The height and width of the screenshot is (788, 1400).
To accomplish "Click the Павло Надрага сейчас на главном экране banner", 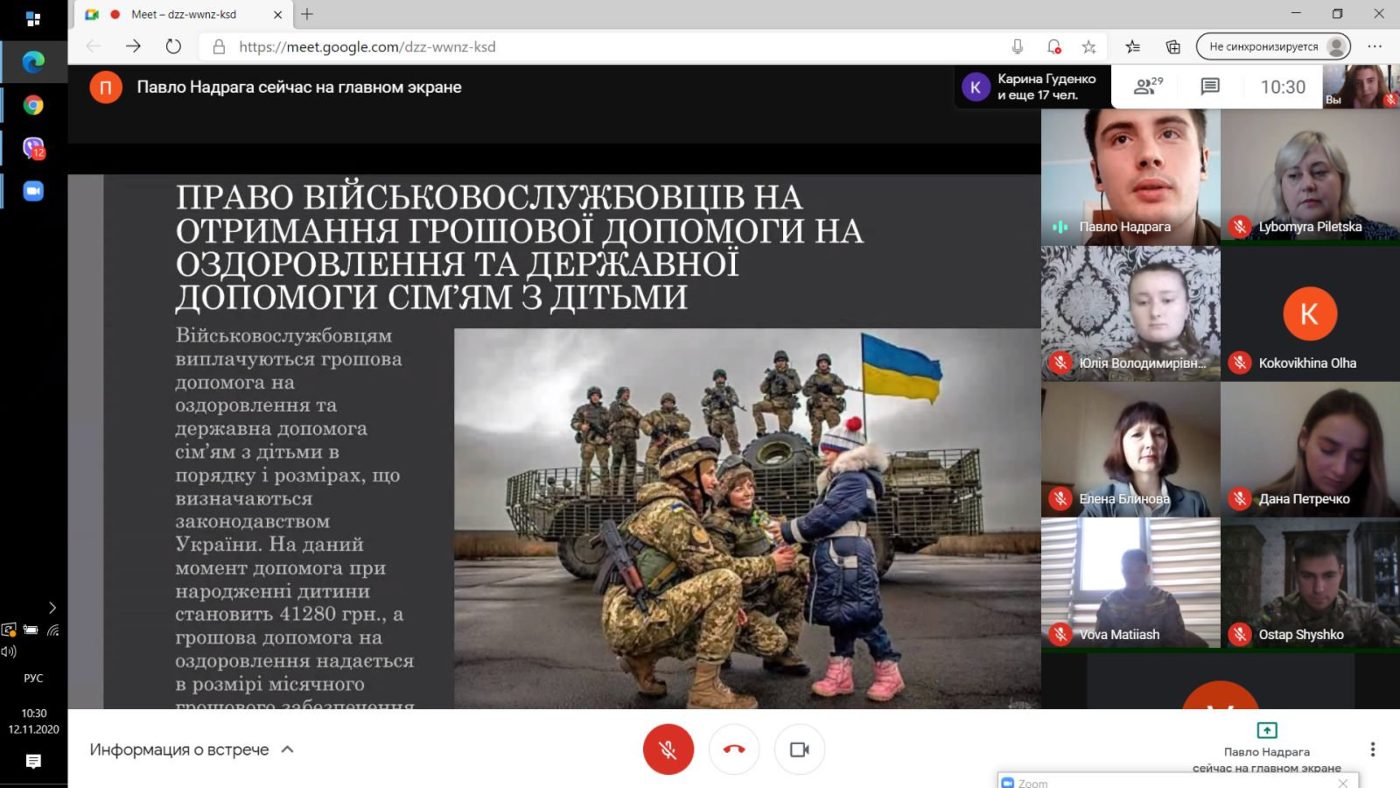I will pyautogui.click(x=299, y=87).
